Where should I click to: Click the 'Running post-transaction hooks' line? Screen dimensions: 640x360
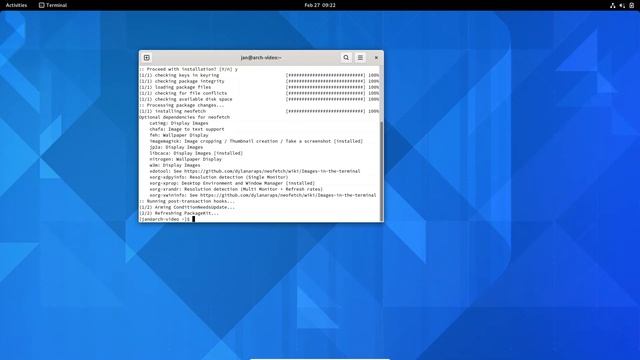click(187, 201)
